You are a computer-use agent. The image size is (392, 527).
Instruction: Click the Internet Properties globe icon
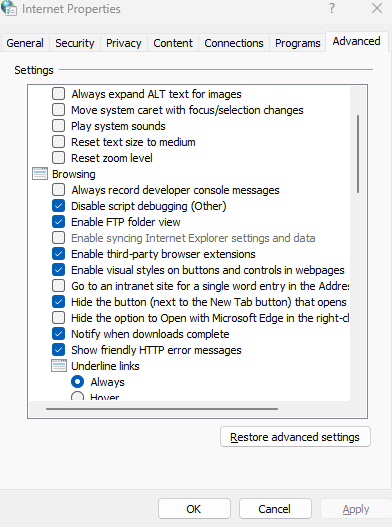point(9,8)
